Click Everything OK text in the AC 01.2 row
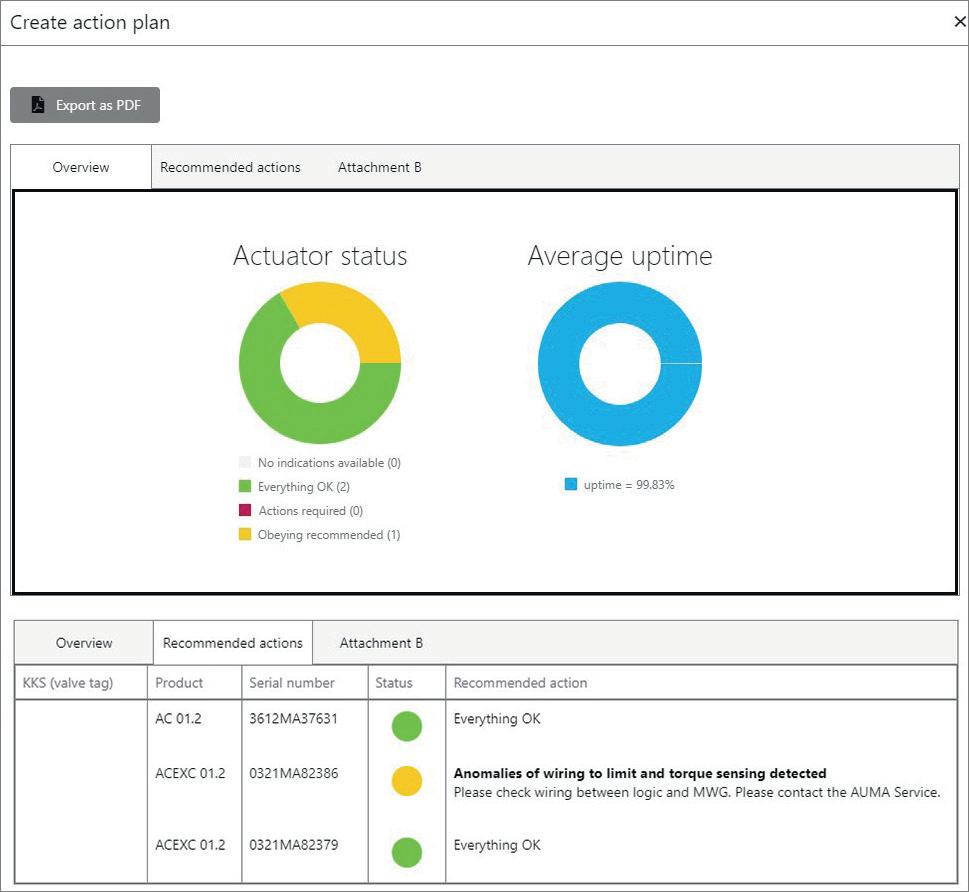Viewport: 969px width, 892px height. pyautogui.click(x=497, y=718)
